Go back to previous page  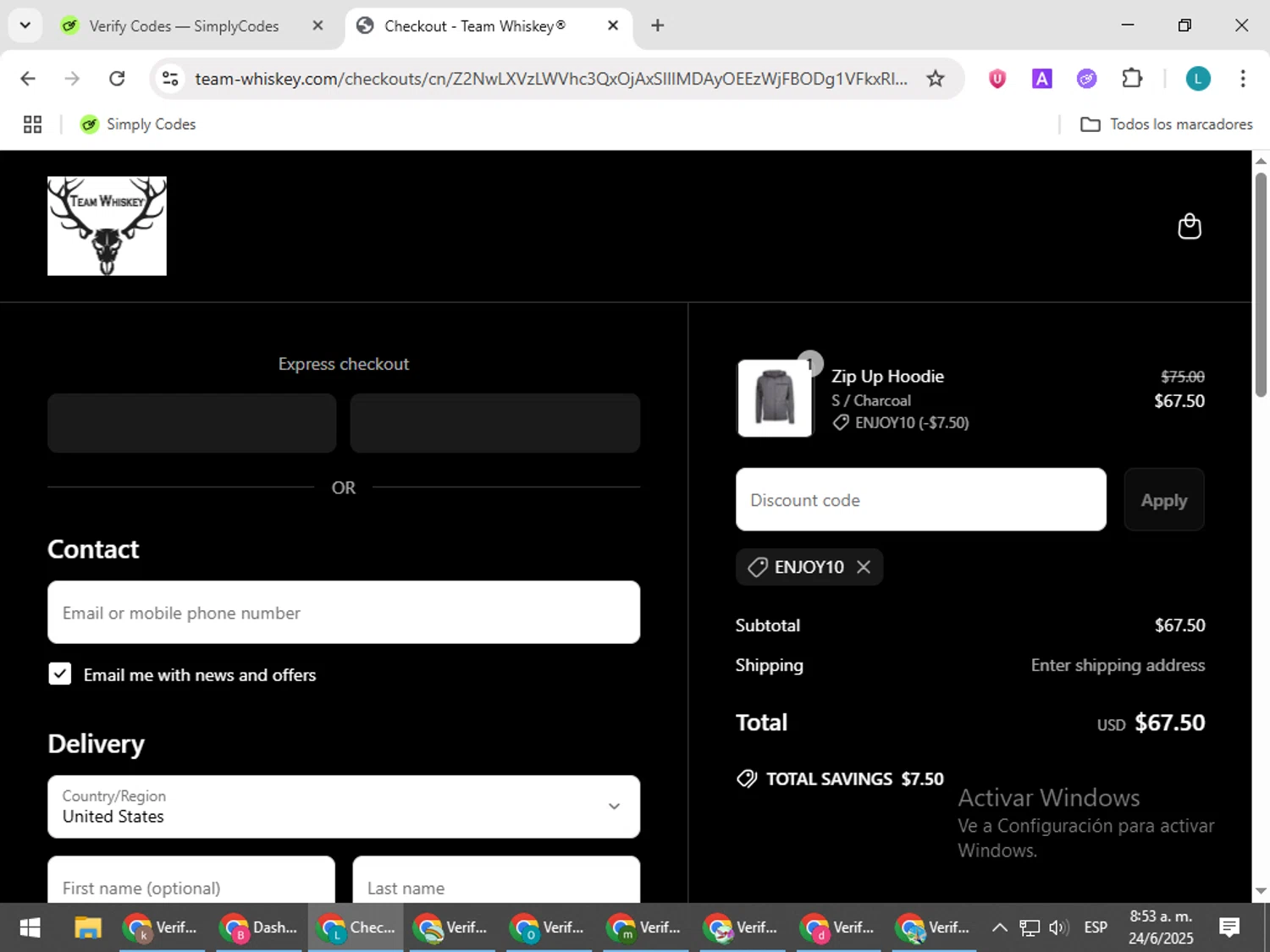[28, 79]
